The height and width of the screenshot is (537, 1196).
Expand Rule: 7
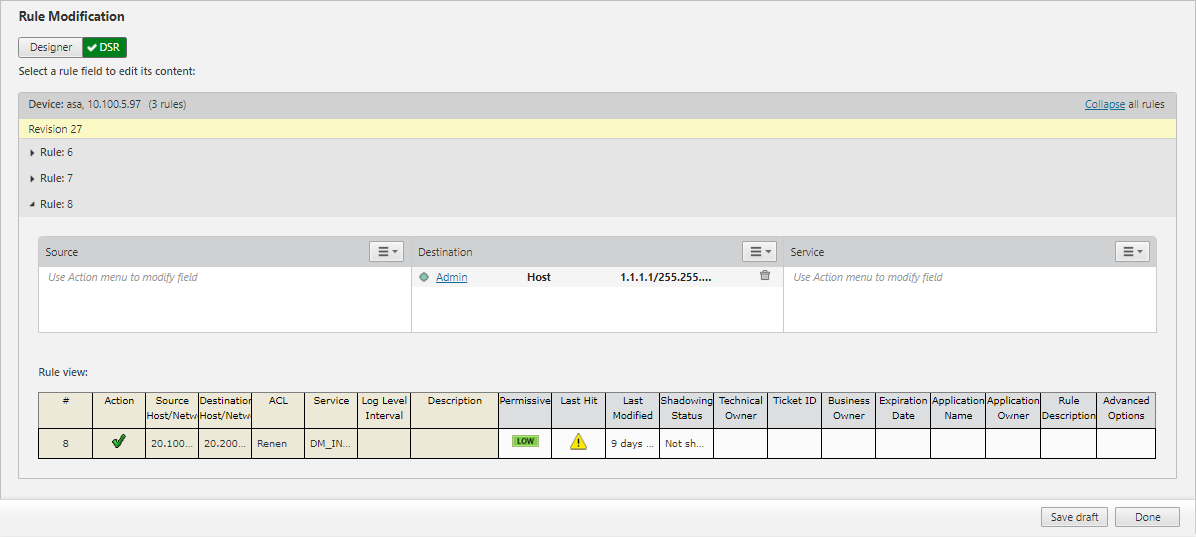[x=56, y=178]
